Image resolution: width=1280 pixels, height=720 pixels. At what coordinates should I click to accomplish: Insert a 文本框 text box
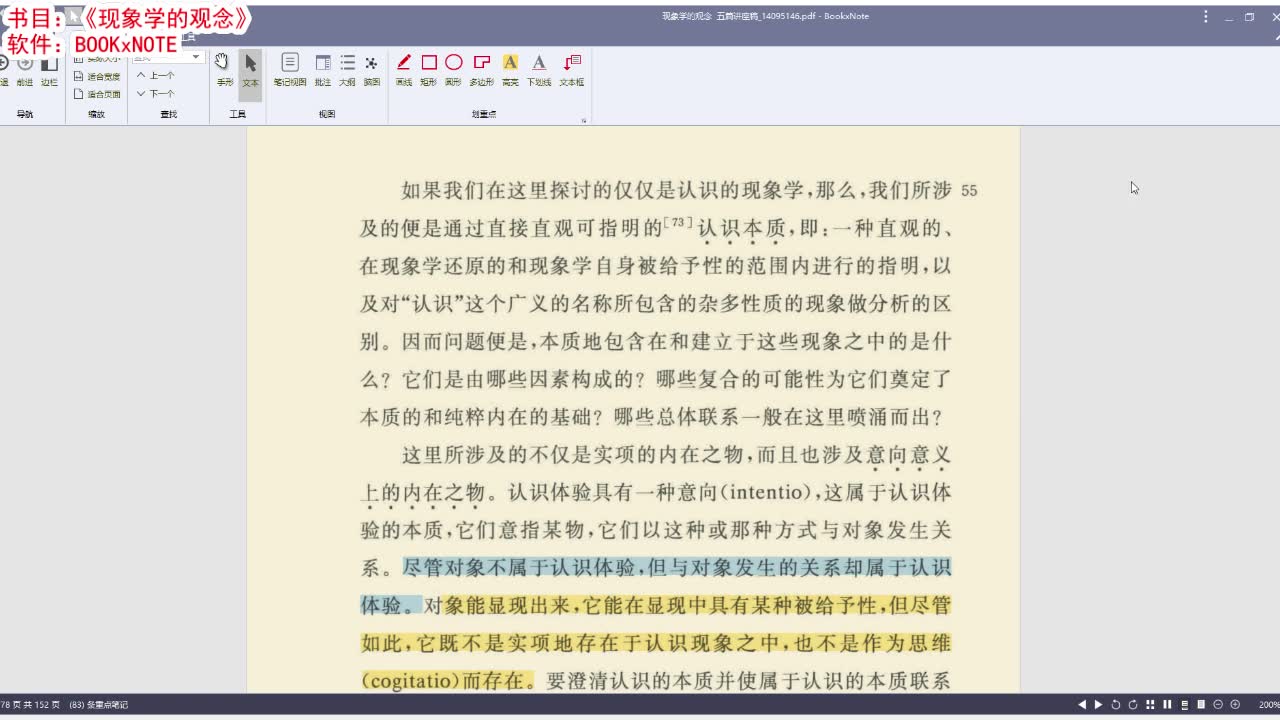tap(572, 69)
